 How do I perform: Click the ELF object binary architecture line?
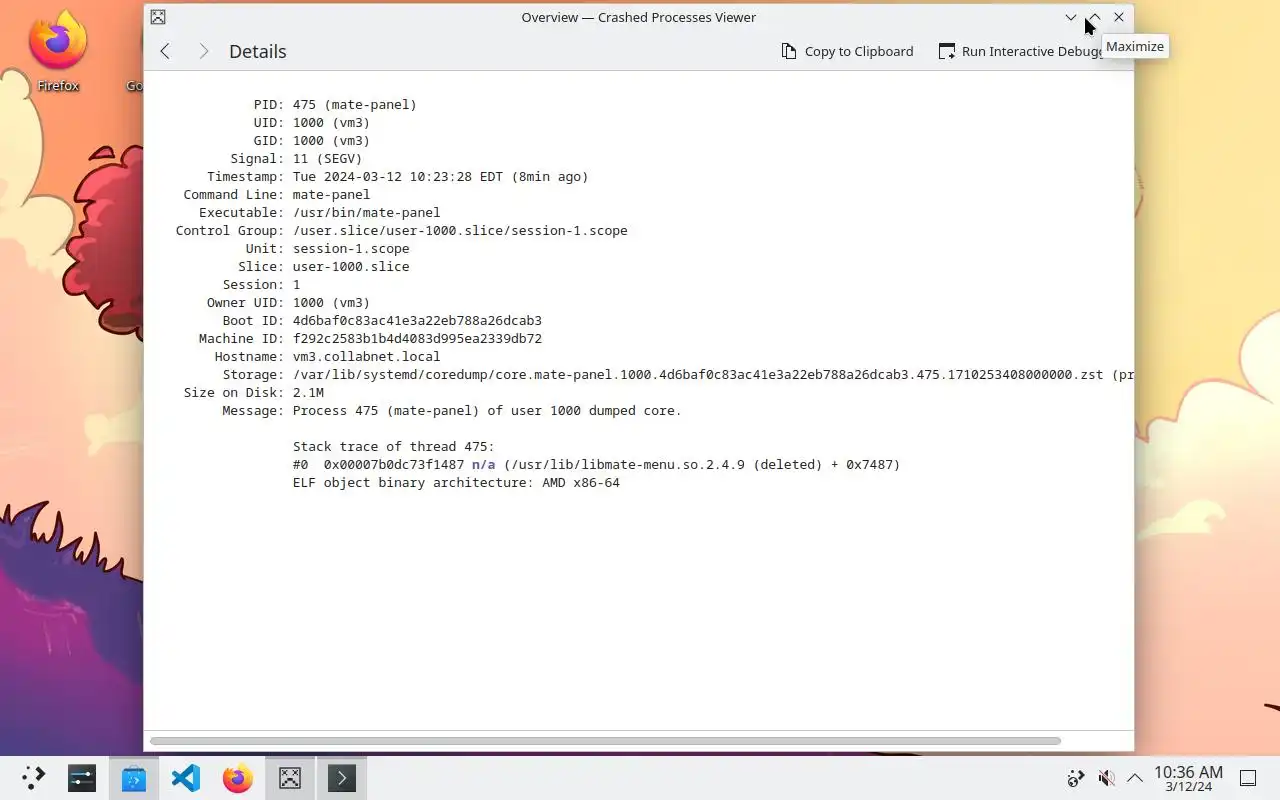coord(456,482)
